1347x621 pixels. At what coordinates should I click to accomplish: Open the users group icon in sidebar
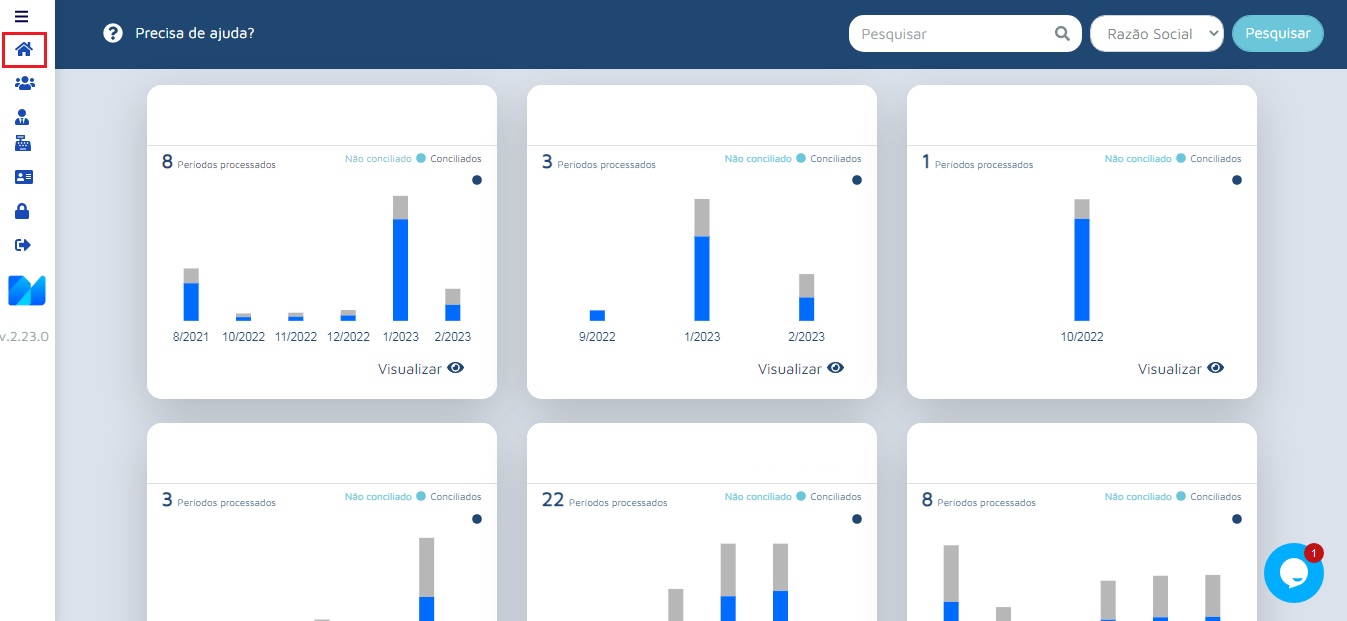pos(24,83)
